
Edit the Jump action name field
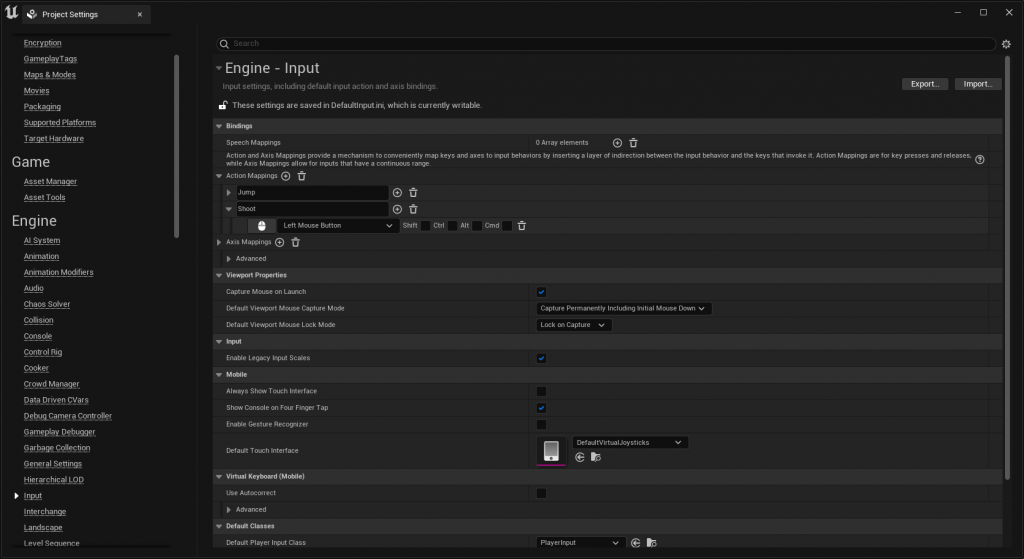[312, 193]
